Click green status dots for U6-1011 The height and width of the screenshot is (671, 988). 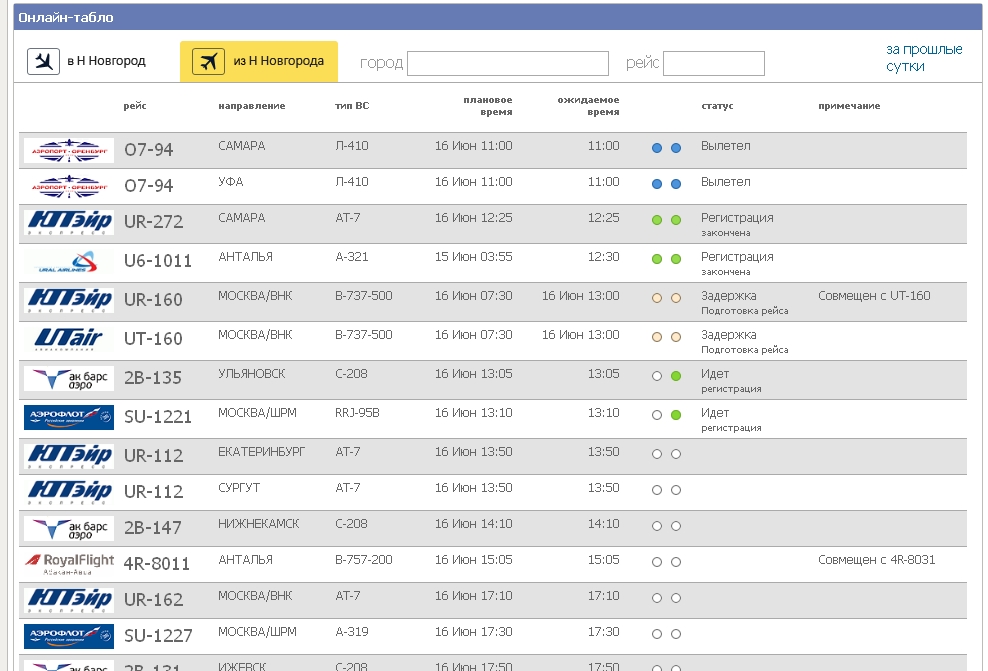666,259
